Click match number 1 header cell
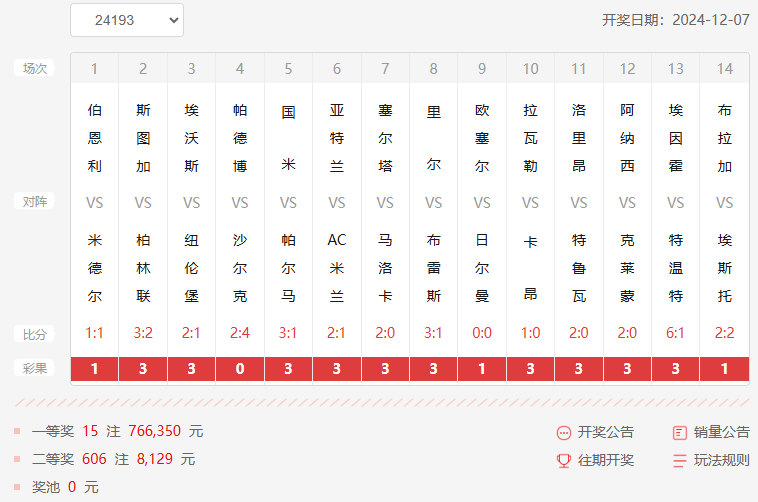758x502 pixels. pos(95,69)
